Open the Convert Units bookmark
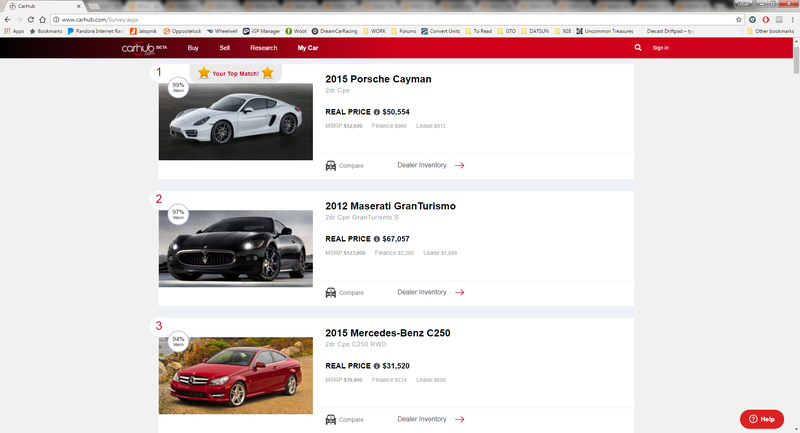This screenshot has height=433, width=800. [440, 31]
